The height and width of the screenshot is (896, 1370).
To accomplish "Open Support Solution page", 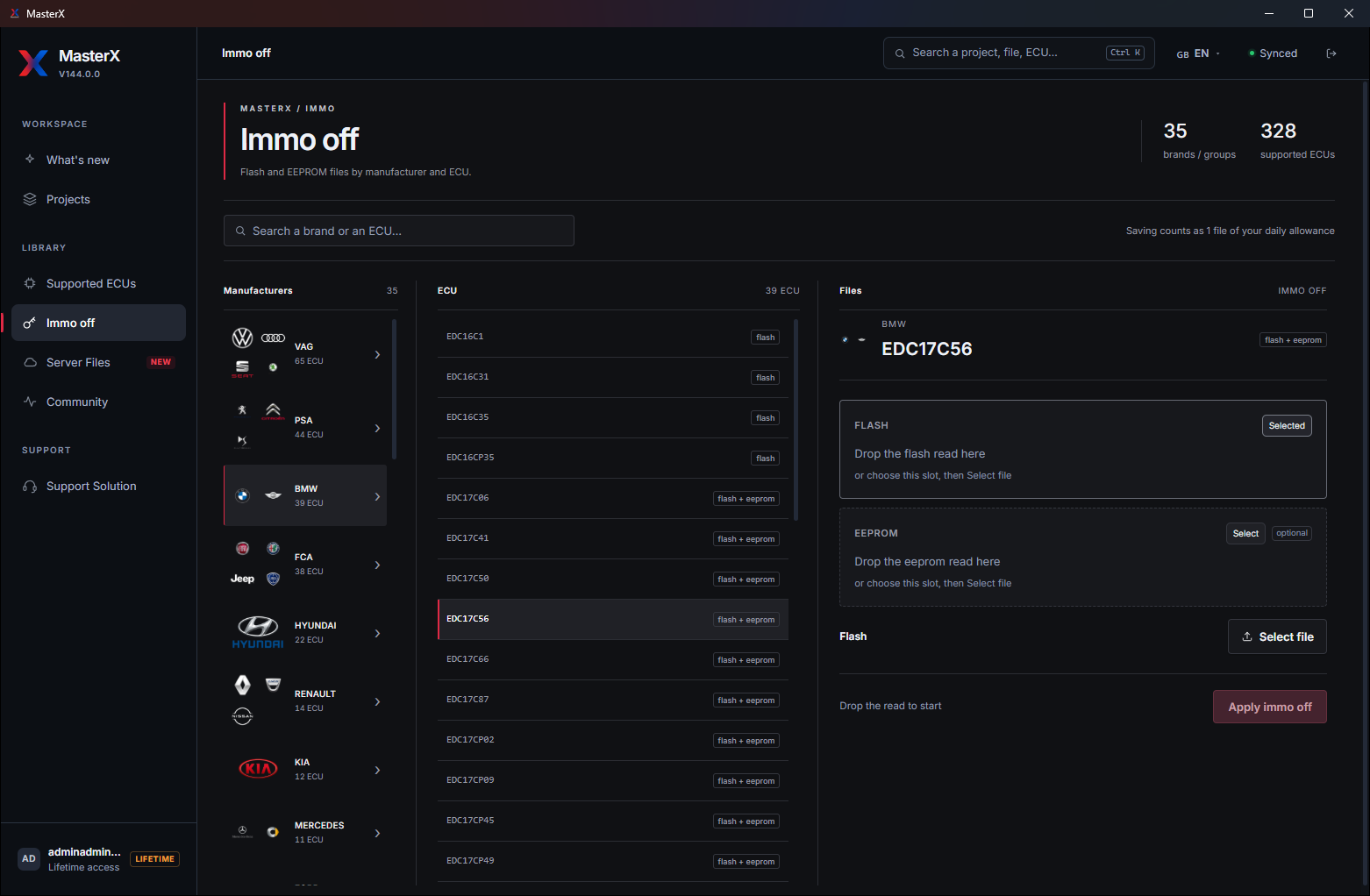I will [x=98, y=486].
